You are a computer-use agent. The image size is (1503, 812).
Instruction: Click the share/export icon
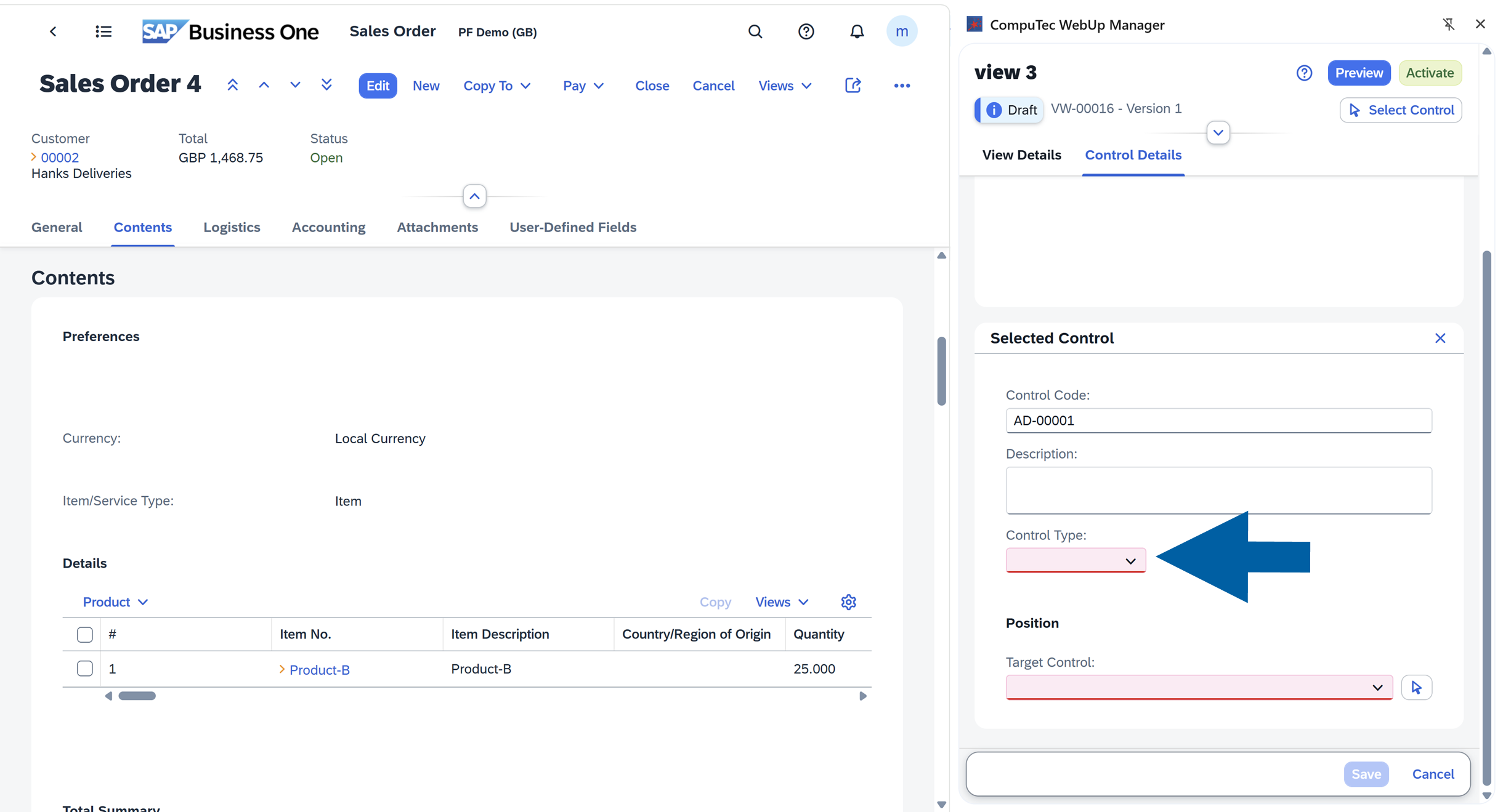(x=853, y=86)
